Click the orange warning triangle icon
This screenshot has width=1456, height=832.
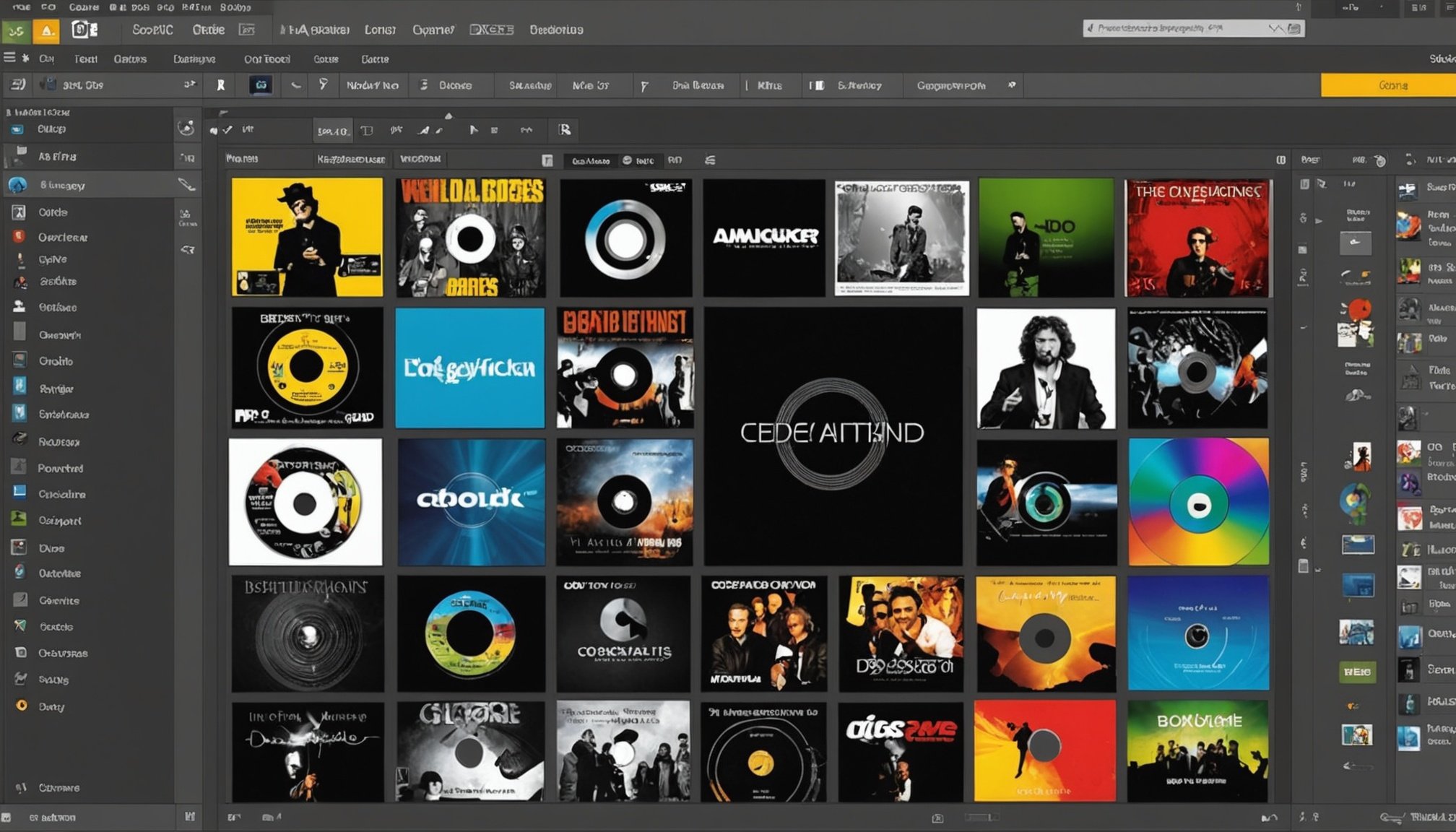tap(46, 30)
